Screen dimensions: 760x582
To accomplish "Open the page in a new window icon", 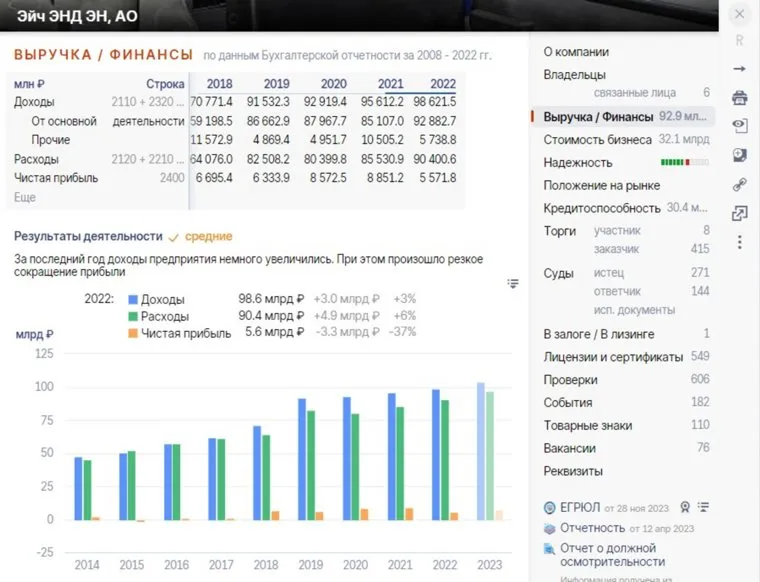I will point(739,213).
